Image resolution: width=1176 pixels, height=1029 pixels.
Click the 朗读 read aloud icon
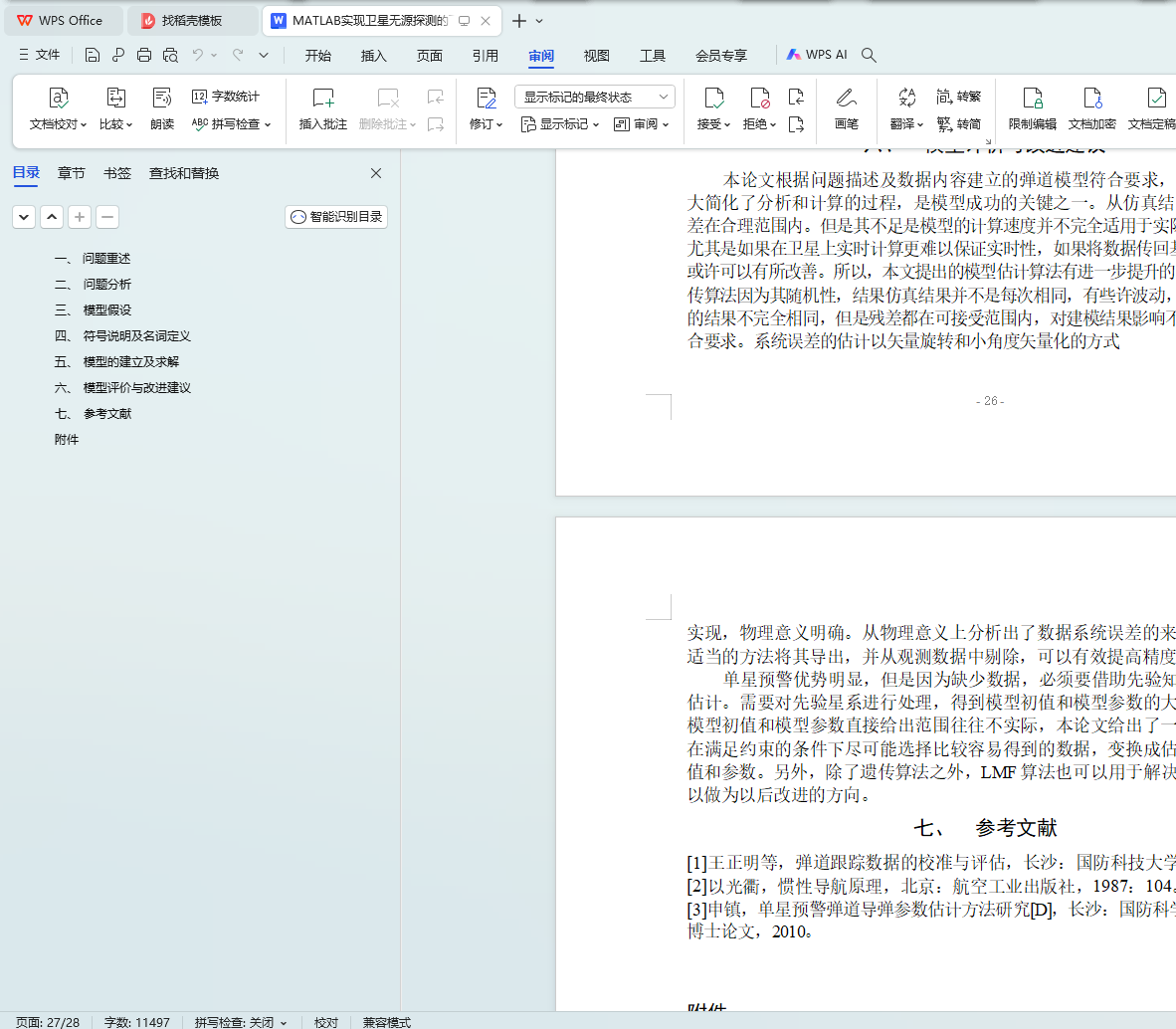(162, 99)
